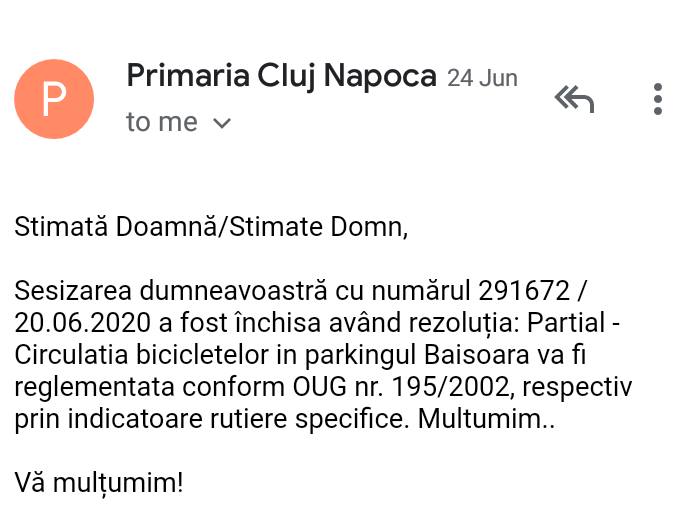The width and height of the screenshot is (684, 525).
Task: Click the word 'Partial' in the resolution
Action: pos(566,323)
